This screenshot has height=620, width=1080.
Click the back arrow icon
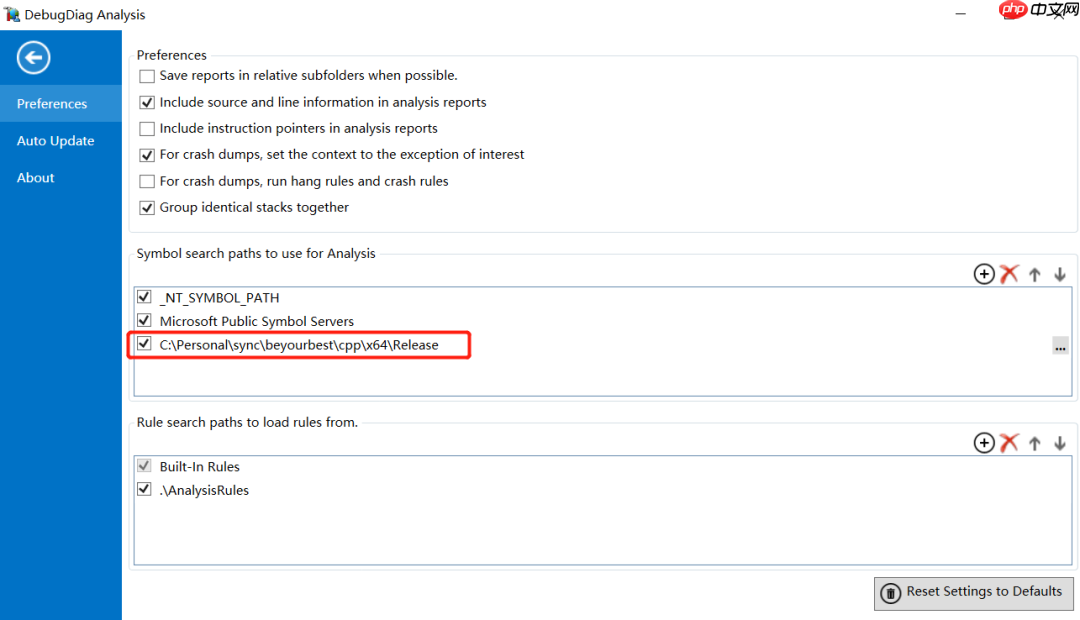pos(33,58)
